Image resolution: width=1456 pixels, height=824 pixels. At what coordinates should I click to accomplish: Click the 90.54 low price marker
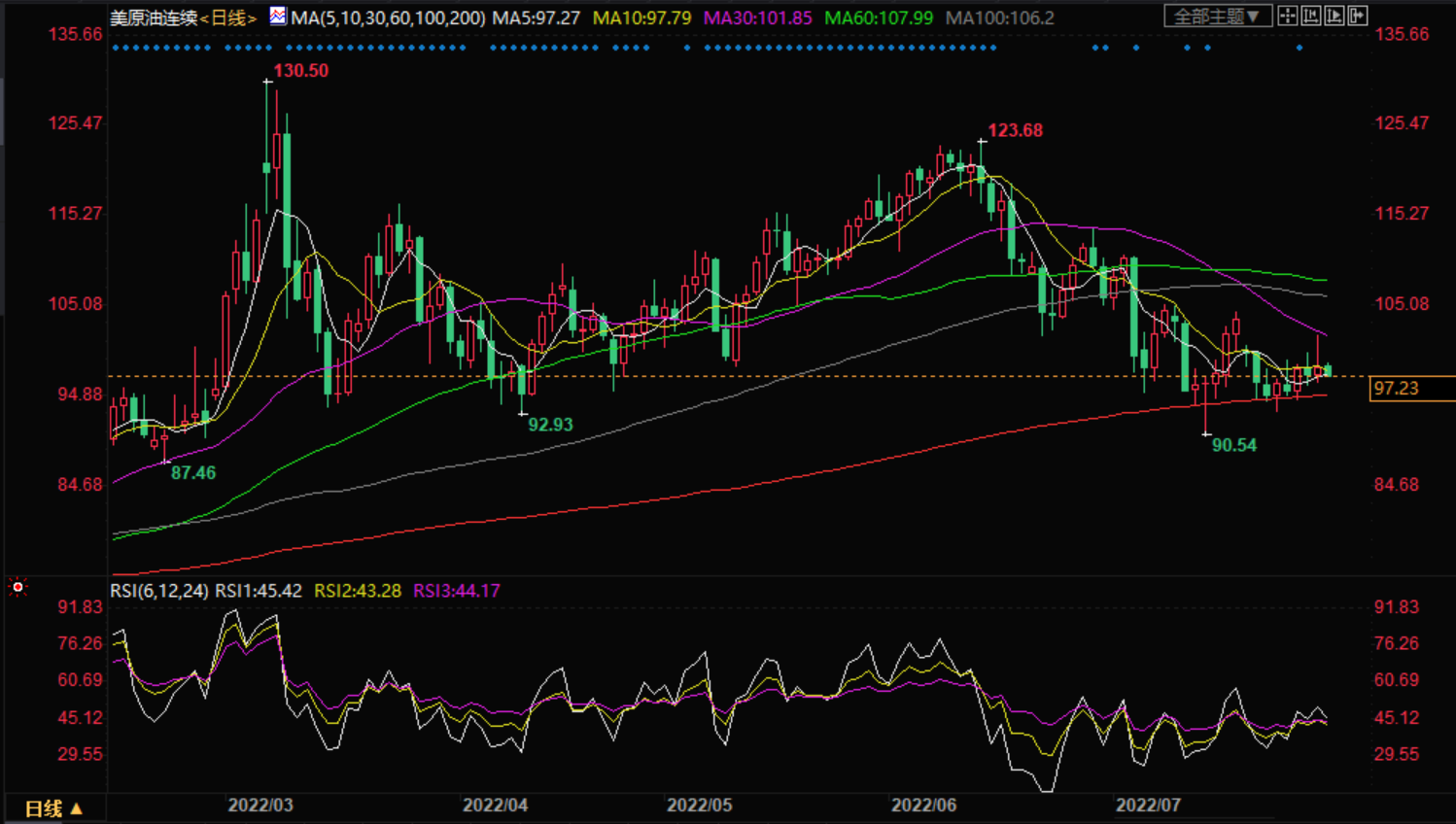coord(1233,445)
